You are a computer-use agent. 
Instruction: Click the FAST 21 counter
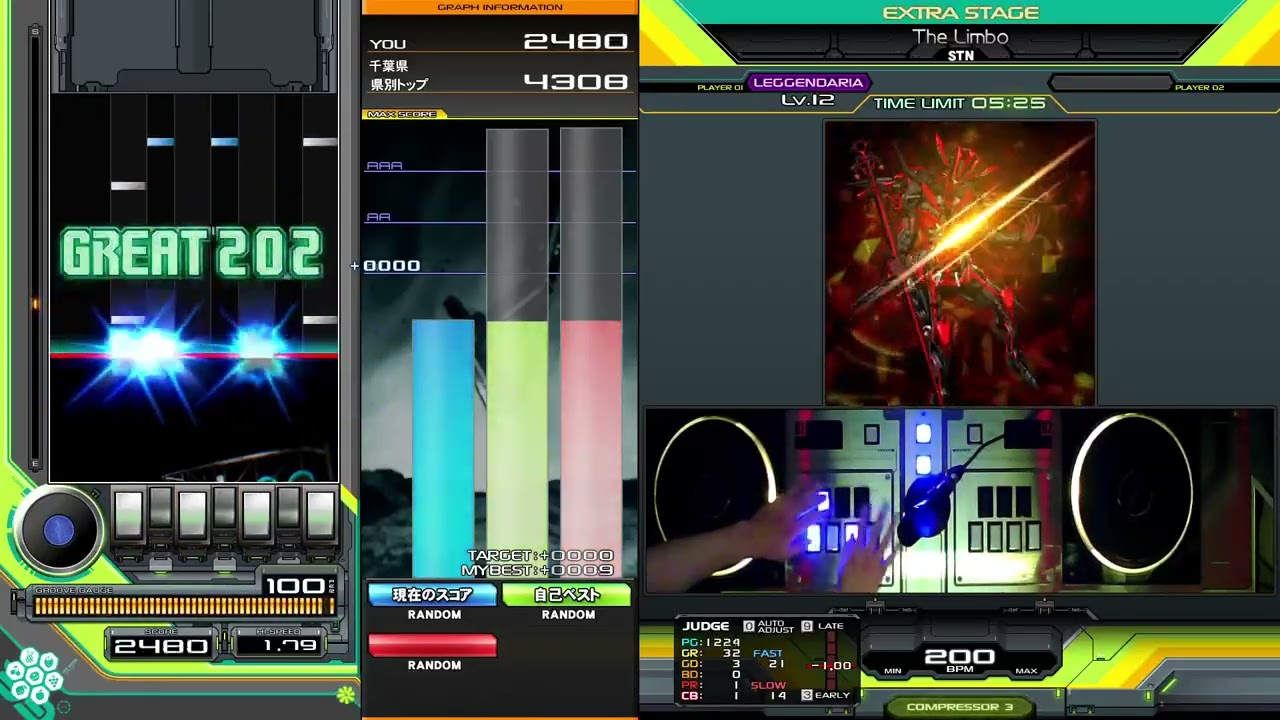coord(768,659)
